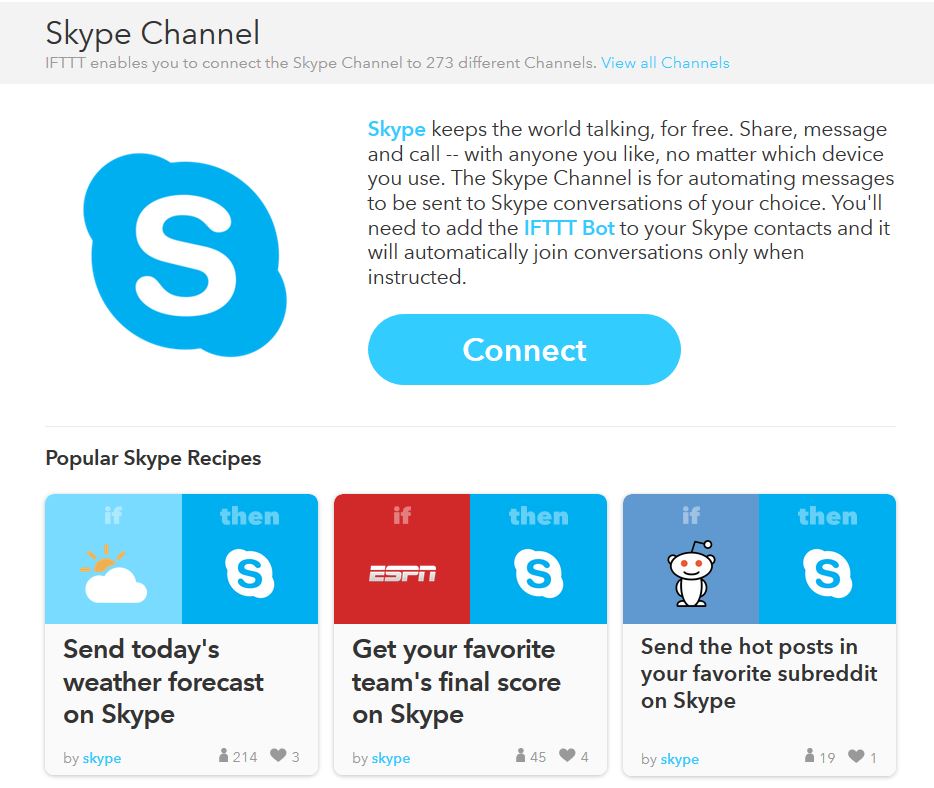Click the '19' user count on subreddit recipe
The width and height of the screenshot is (934, 788).
pos(827,758)
